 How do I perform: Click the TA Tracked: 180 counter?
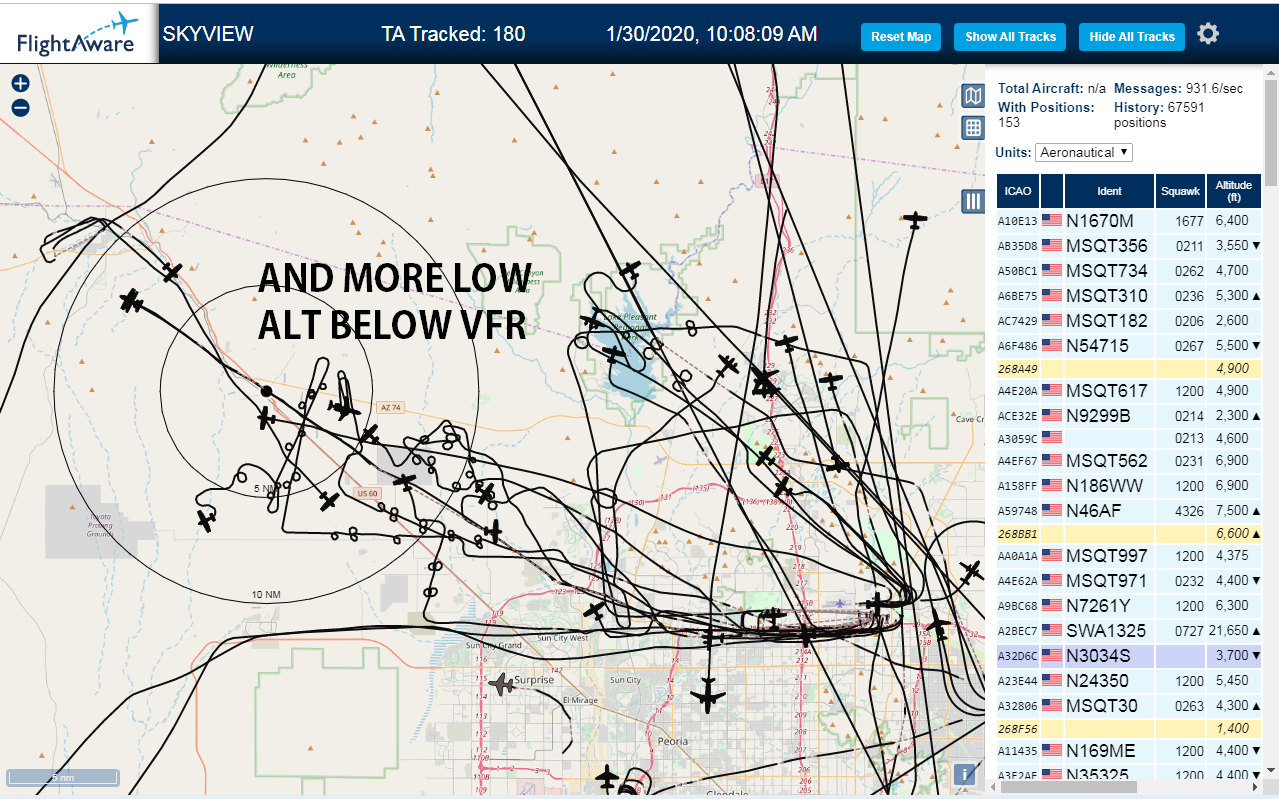tap(453, 34)
